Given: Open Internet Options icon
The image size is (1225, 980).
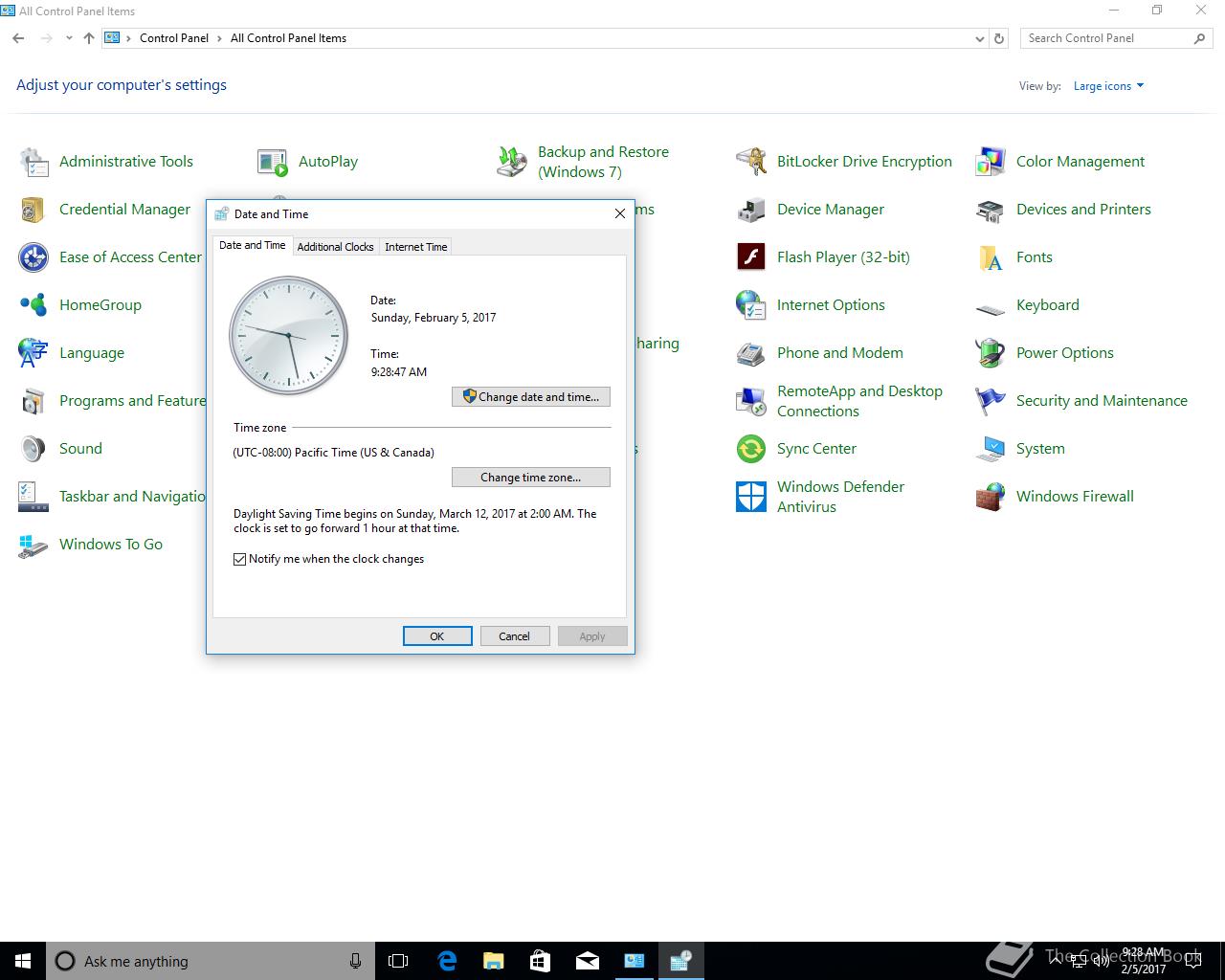Looking at the screenshot, I should [751, 305].
